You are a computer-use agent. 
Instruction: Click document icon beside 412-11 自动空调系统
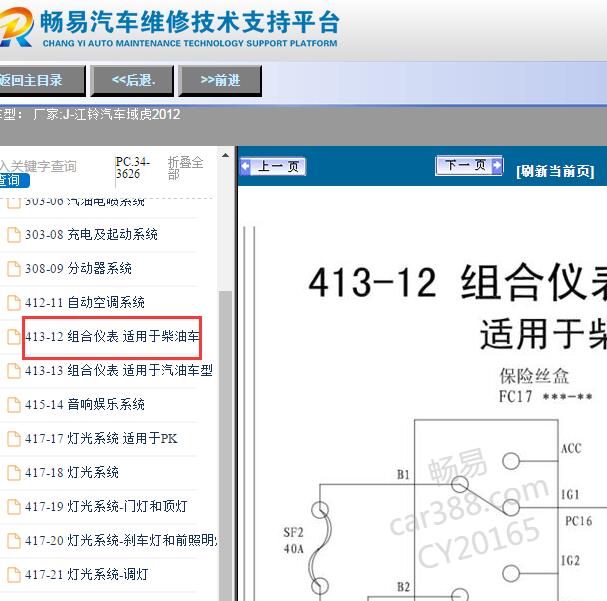pyautogui.click(x=14, y=303)
